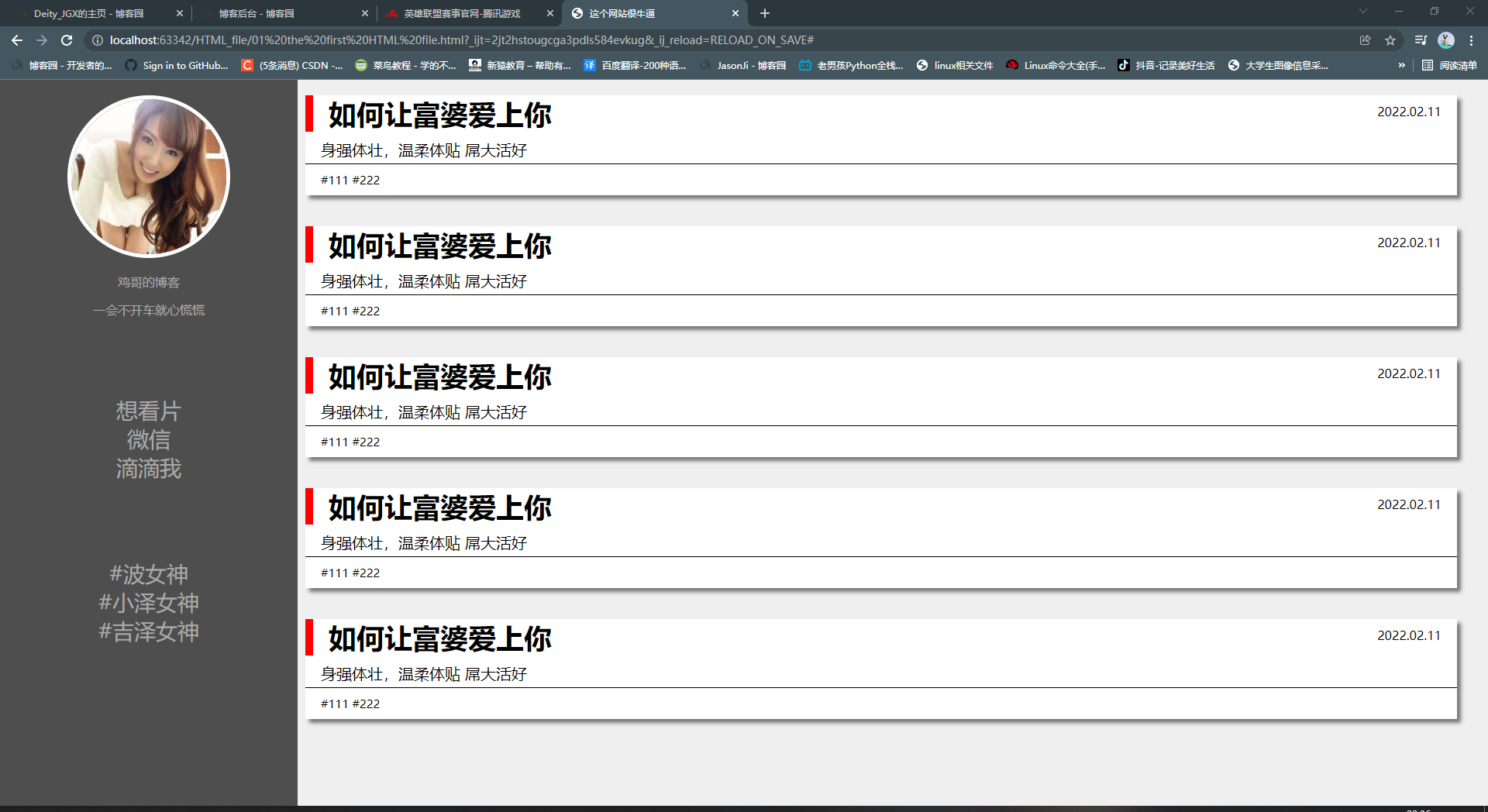Screen dimensions: 1488x812
Task: Reload the current page
Action: tap(67, 40)
